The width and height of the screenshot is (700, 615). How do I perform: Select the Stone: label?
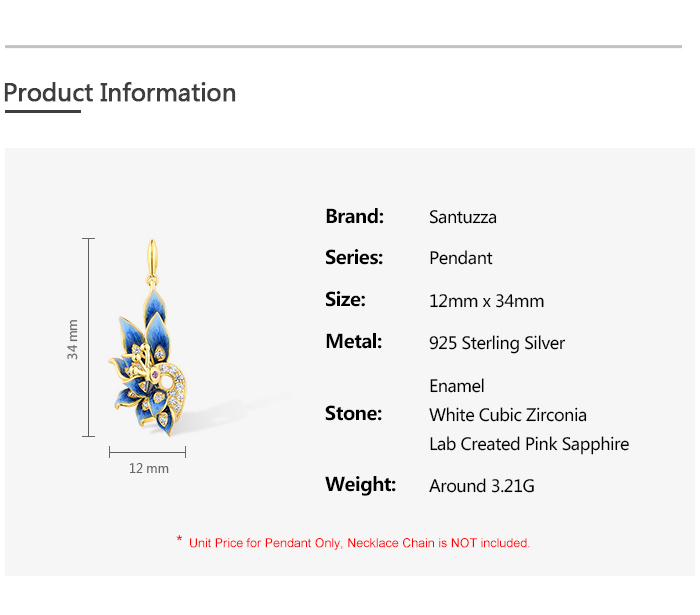tap(353, 413)
